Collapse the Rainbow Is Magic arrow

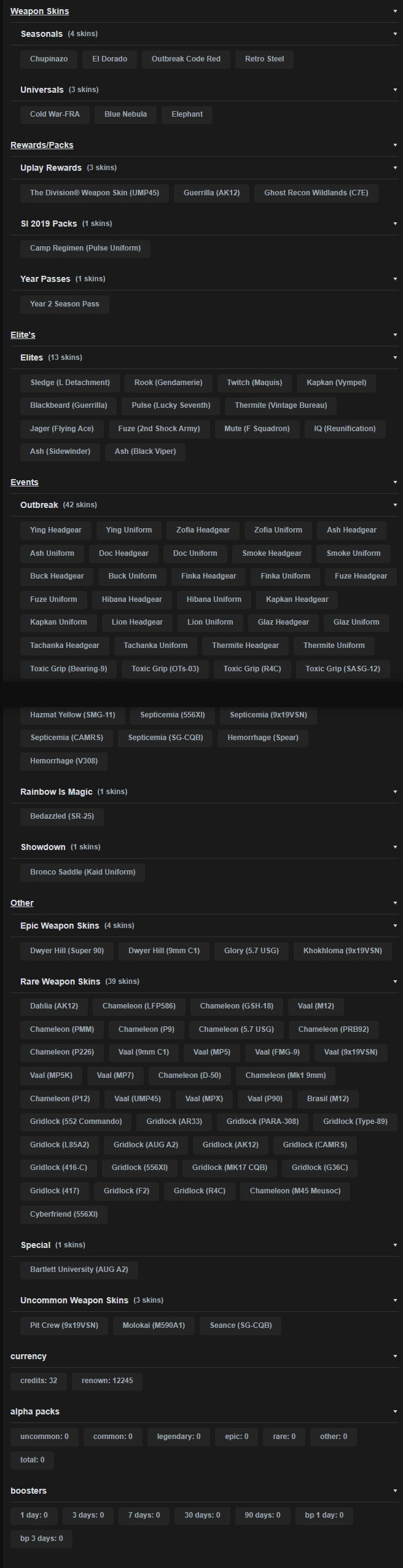[x=395, y=792]
